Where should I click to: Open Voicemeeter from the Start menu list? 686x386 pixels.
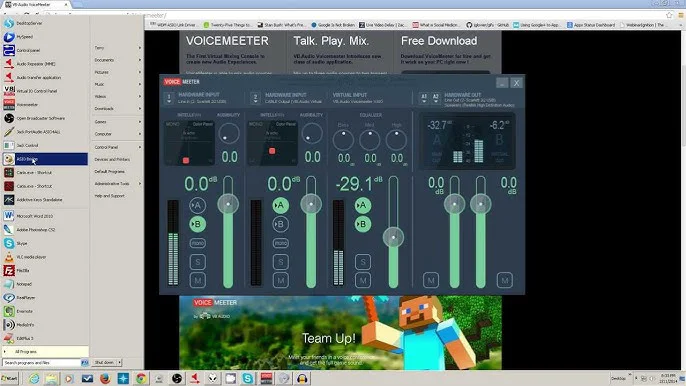(45, 105)
